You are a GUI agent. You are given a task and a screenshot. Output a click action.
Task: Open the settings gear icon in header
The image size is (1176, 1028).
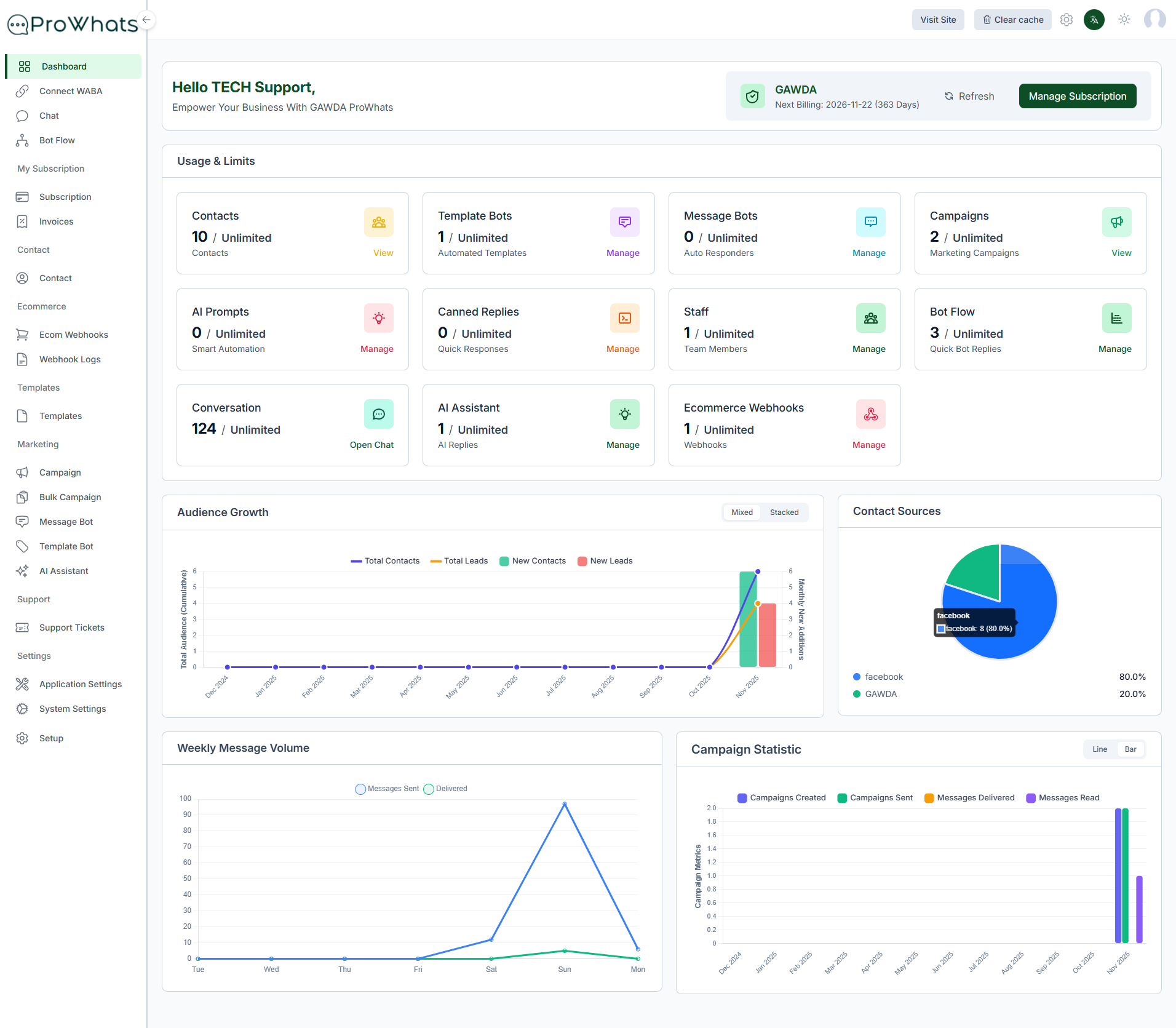coord(1067,20)
